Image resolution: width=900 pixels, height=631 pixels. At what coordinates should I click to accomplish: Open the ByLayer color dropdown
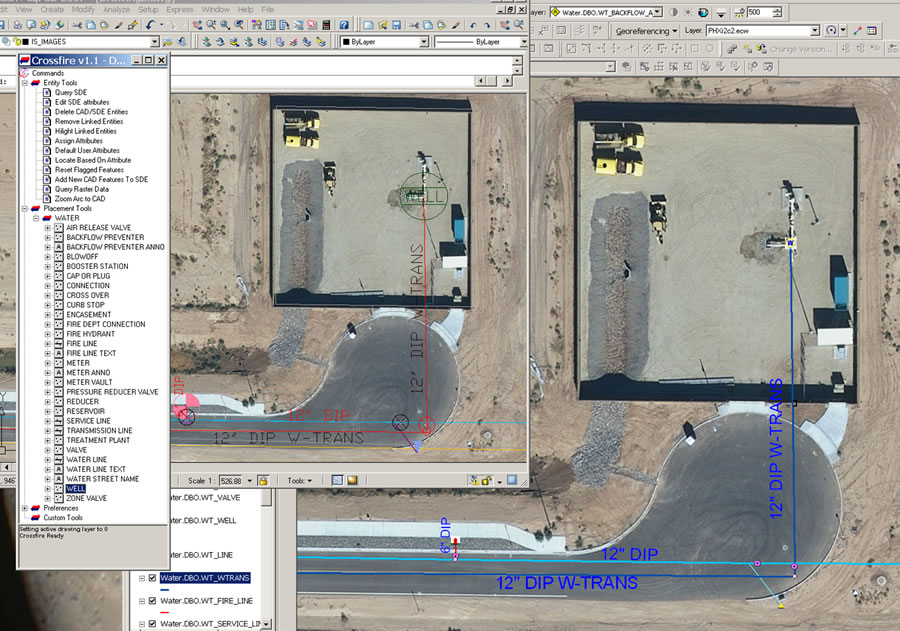click(424, 42)
